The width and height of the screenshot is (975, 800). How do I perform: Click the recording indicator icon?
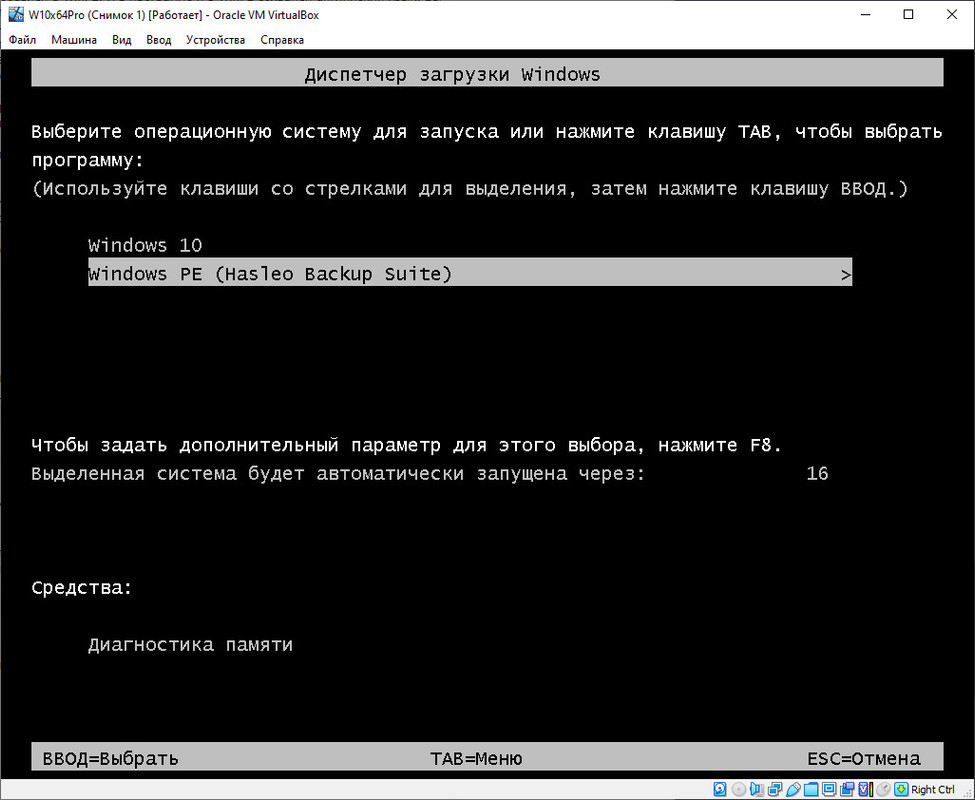(847, 789)
